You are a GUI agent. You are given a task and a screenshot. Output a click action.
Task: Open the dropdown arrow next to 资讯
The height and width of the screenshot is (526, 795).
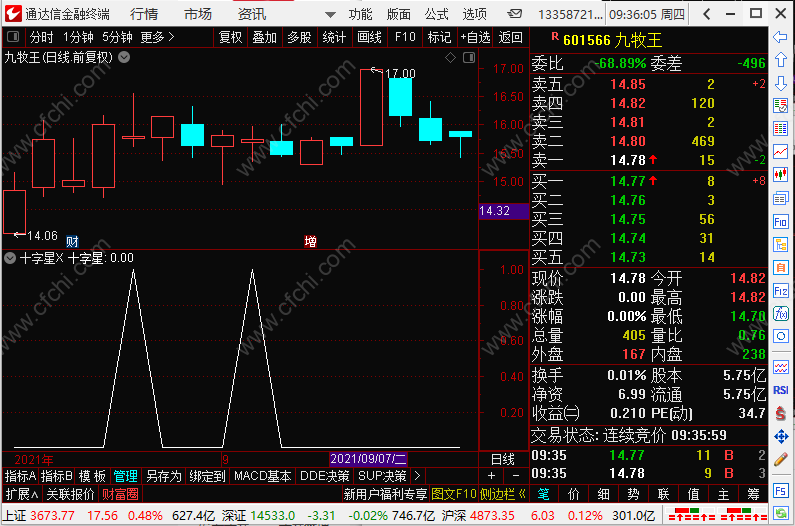coord(330,15)
